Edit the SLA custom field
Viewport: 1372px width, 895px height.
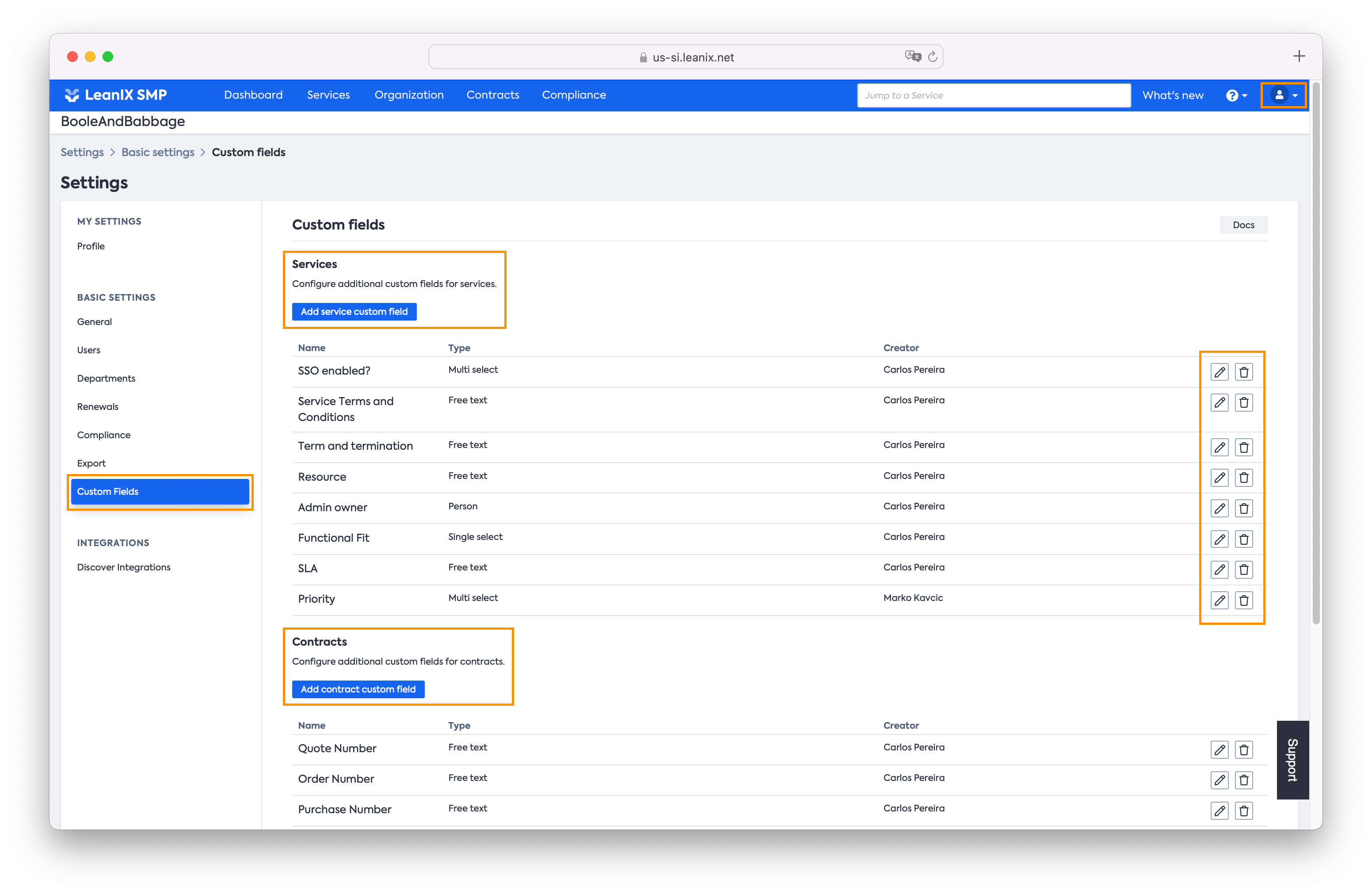[x=1219, y=570]
